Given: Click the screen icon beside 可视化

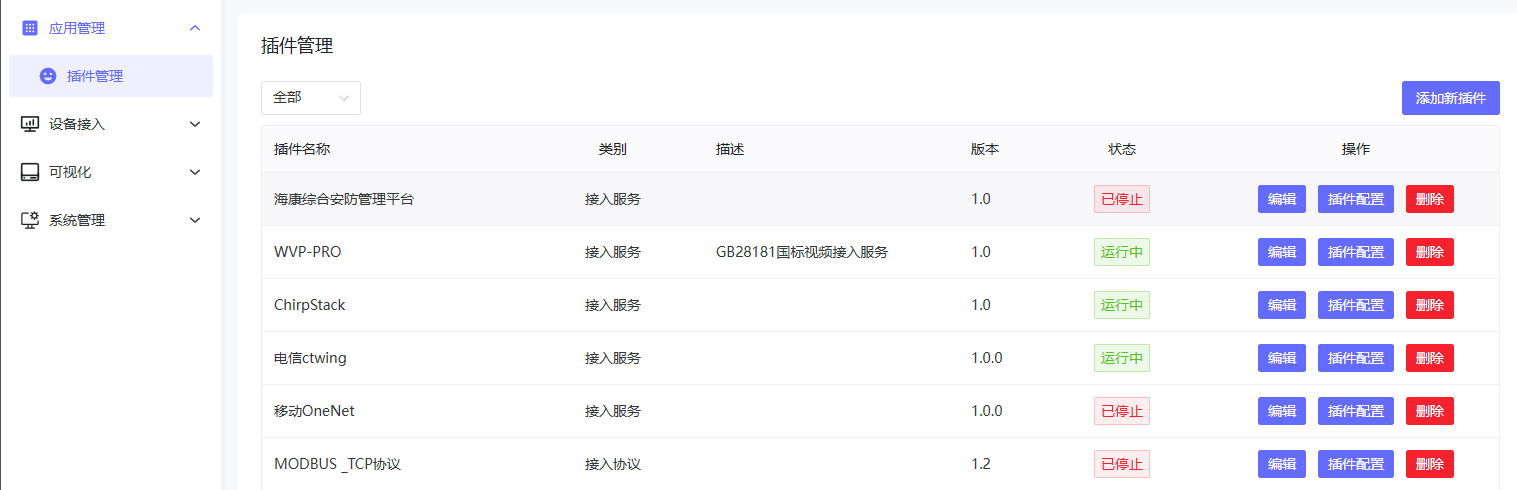Looking at the screenshot, I should tap(30, 172).
